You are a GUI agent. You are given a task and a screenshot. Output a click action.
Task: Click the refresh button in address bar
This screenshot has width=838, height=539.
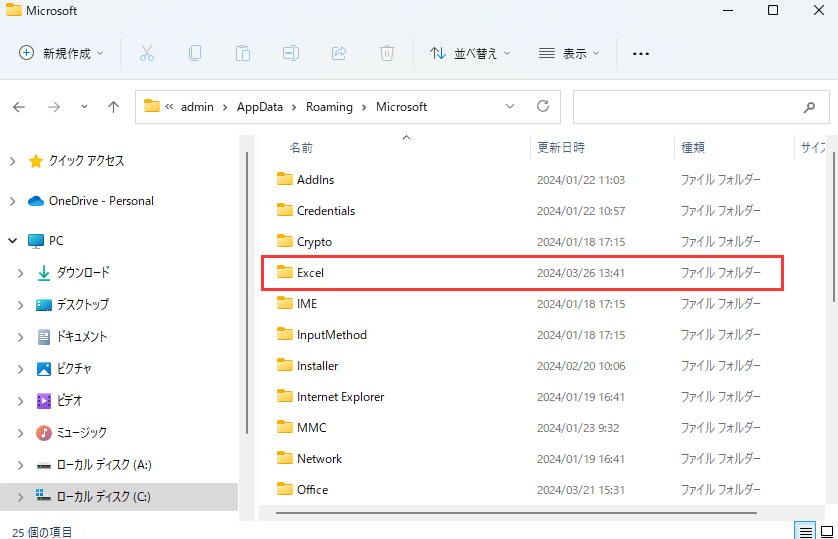pos(543,106)
